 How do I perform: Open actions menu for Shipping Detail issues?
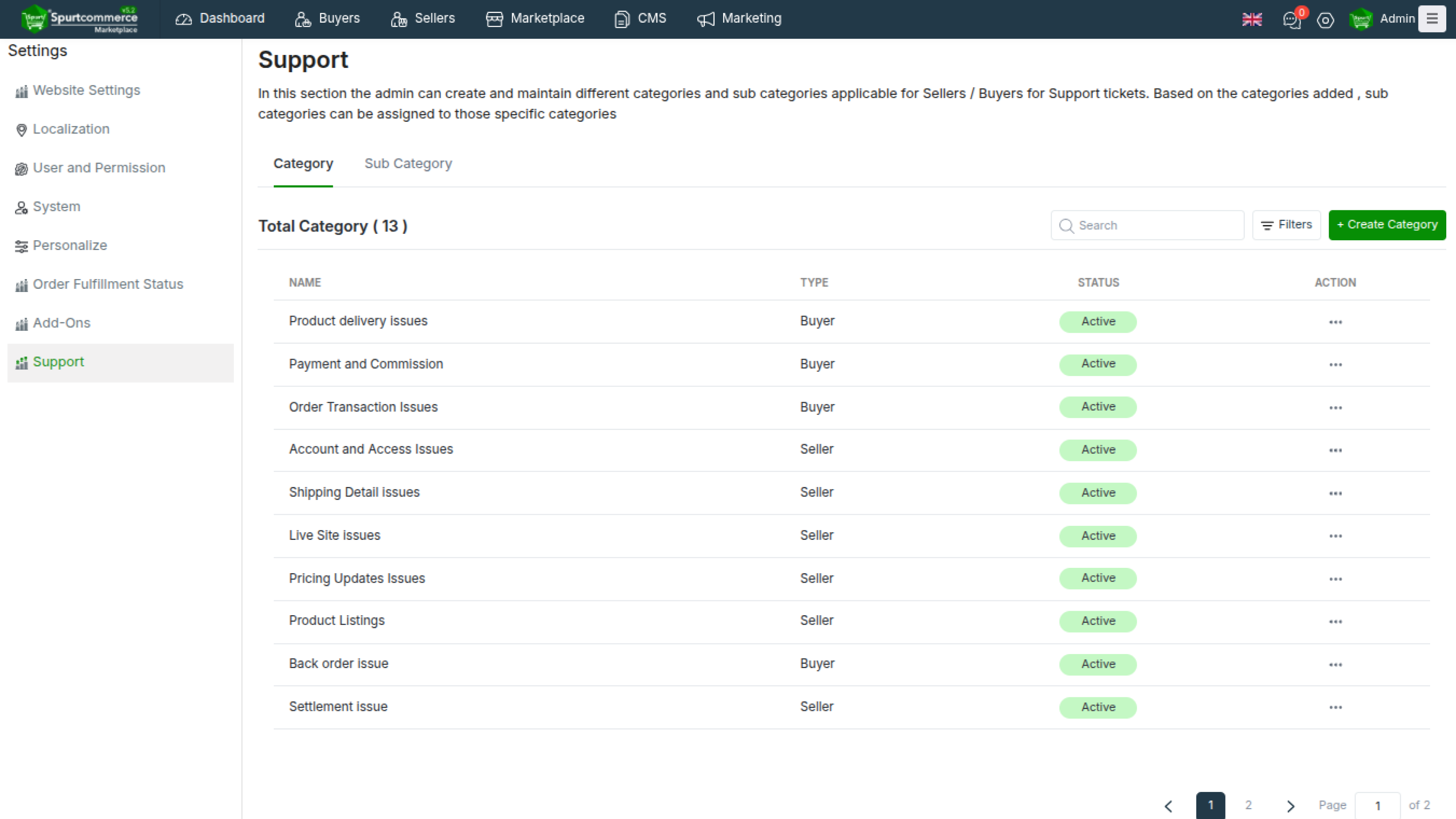point(1335,493)
